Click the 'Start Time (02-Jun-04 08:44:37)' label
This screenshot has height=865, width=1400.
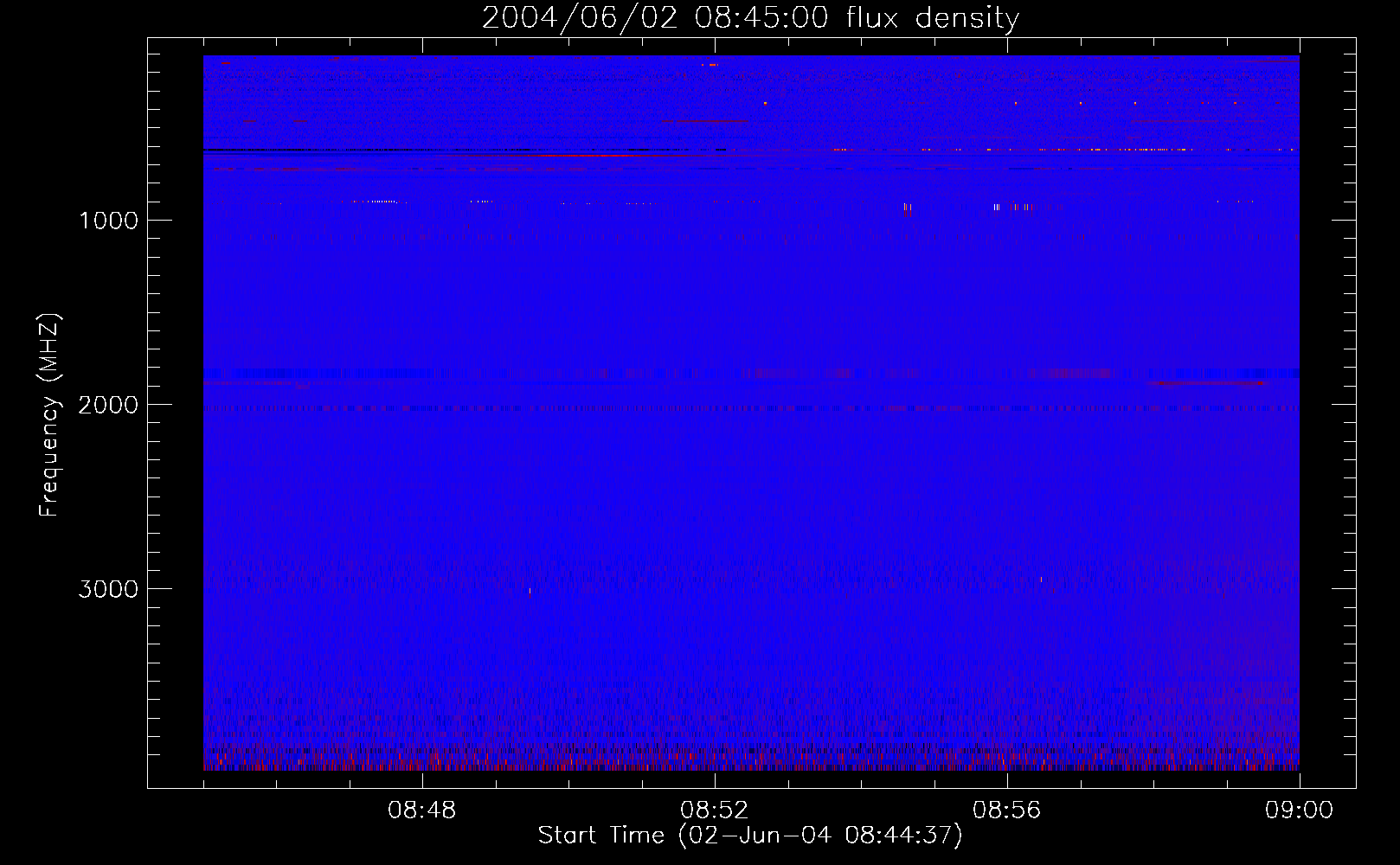750,836
